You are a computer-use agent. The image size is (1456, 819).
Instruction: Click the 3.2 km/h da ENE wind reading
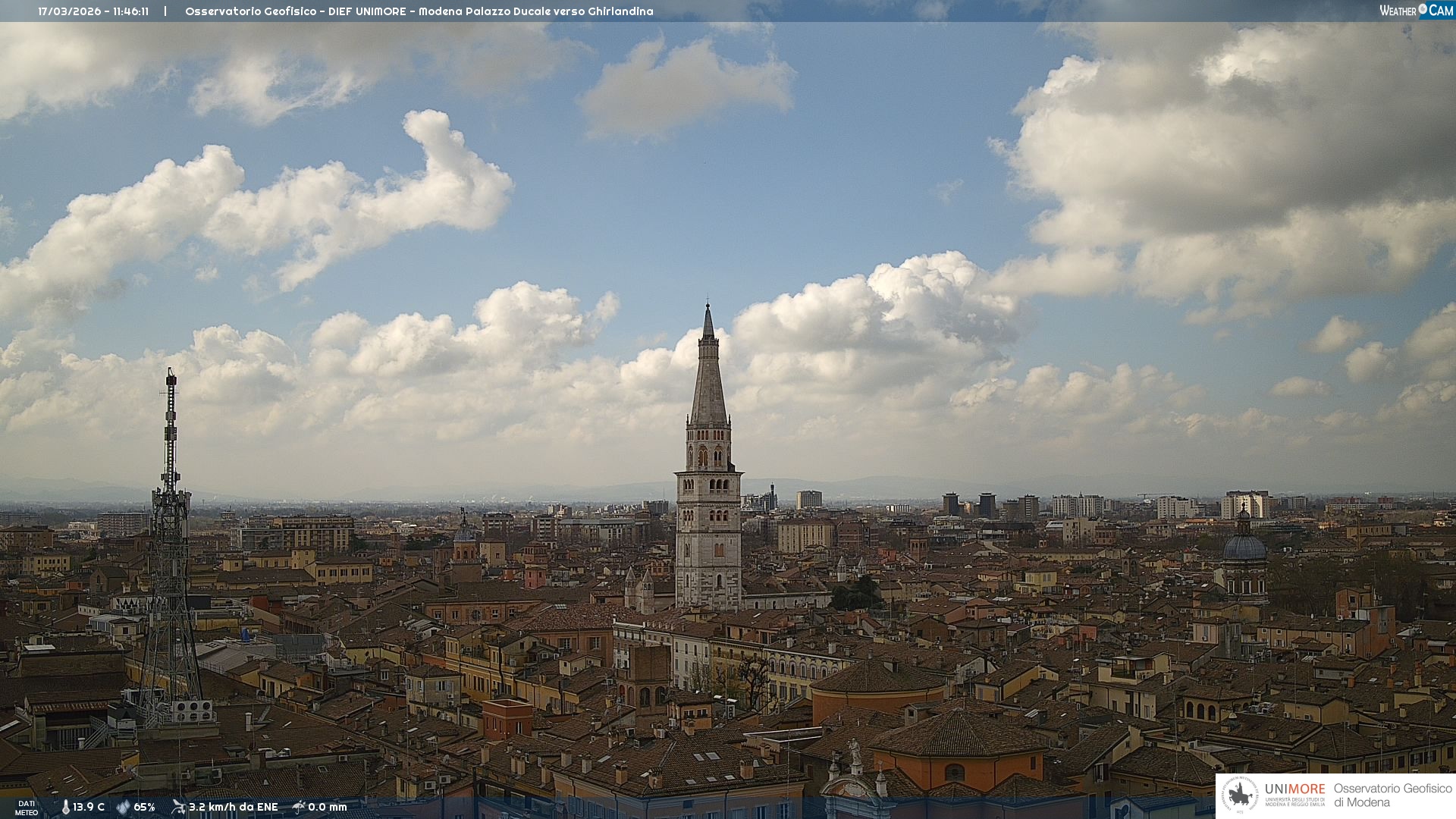click(234, 807)
